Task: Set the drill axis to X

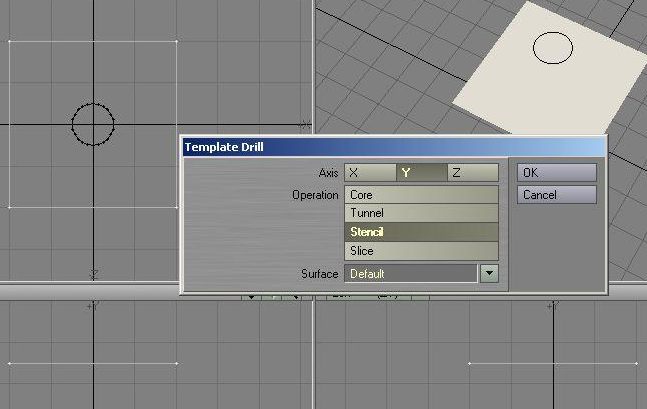Action: tap(369, 173)
